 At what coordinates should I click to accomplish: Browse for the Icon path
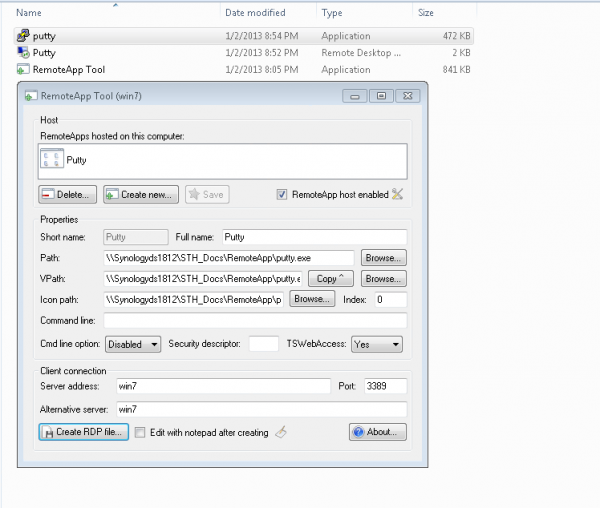[312, 299]
